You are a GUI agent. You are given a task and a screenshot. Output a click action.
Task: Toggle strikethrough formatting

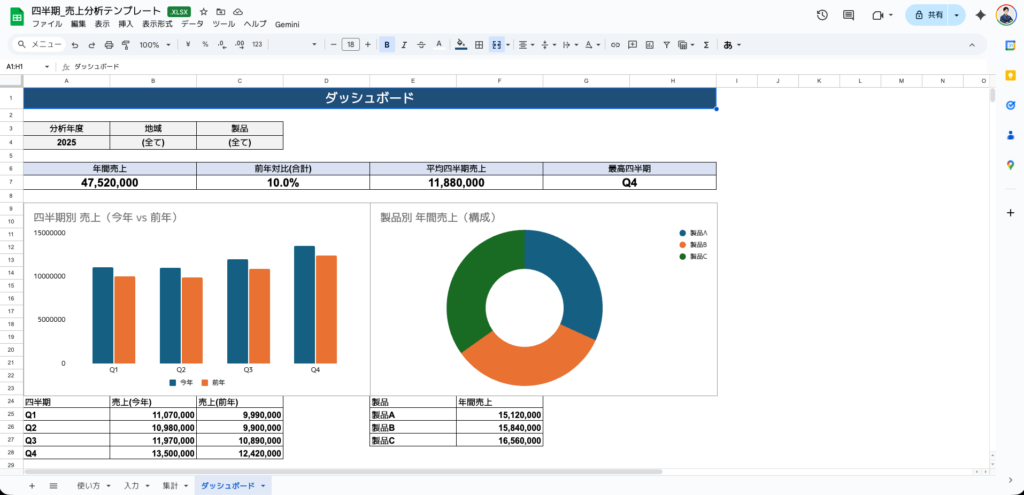pyautogui.click(x=421, y=45)
